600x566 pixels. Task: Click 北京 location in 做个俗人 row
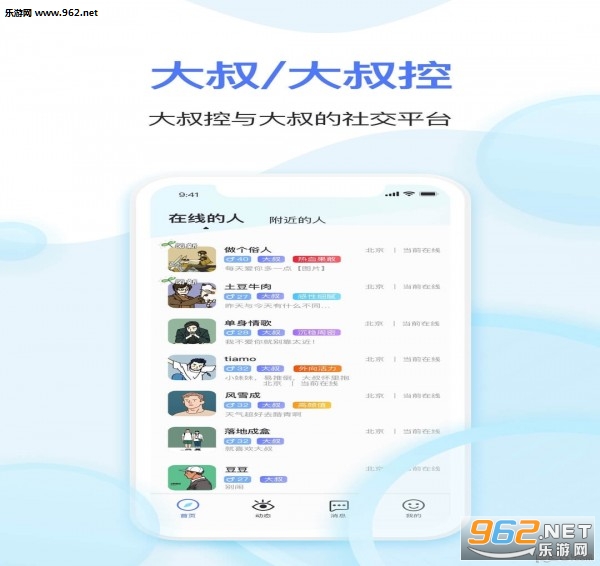(374, 250)
